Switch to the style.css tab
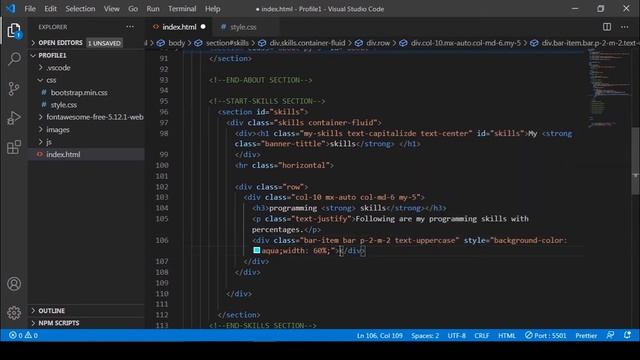Screen dimensions: 640x360 [243, 27]
